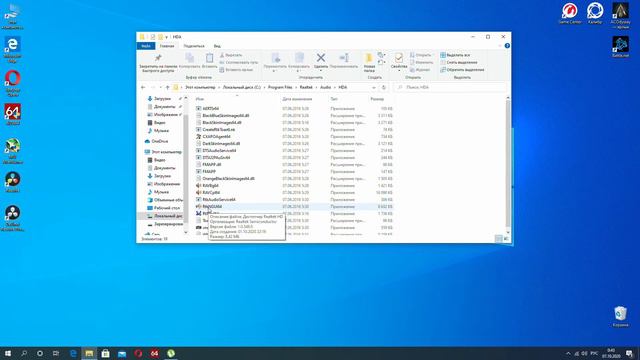
Task: Click Этот компьютер in address breadcrumb
Action: pyautogui.click(x=200, y=87)
